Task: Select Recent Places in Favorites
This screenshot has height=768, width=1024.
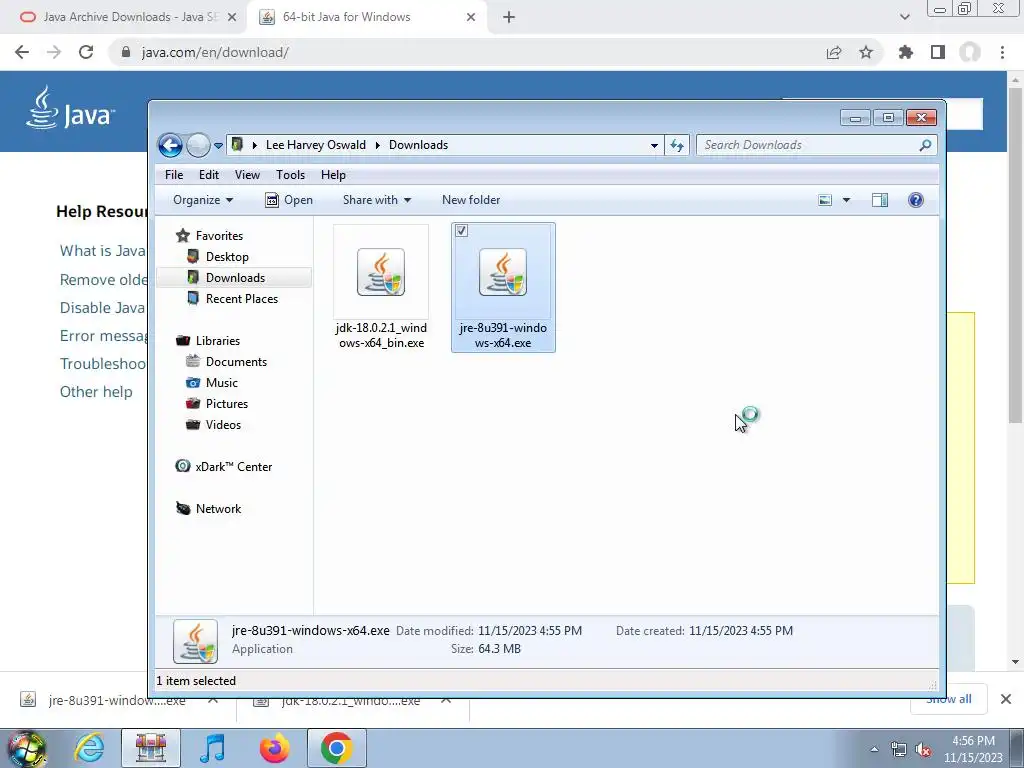Action: click(x=242, y=298)
